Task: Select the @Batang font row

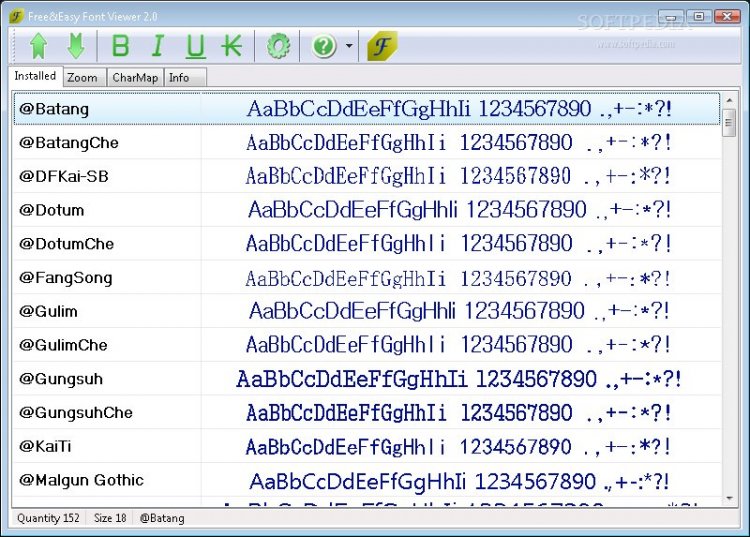Action: 366,109
